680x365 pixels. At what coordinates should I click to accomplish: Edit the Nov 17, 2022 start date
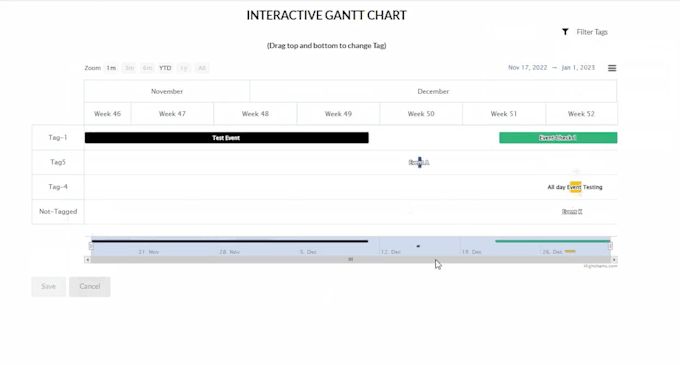tap(527, 68)
